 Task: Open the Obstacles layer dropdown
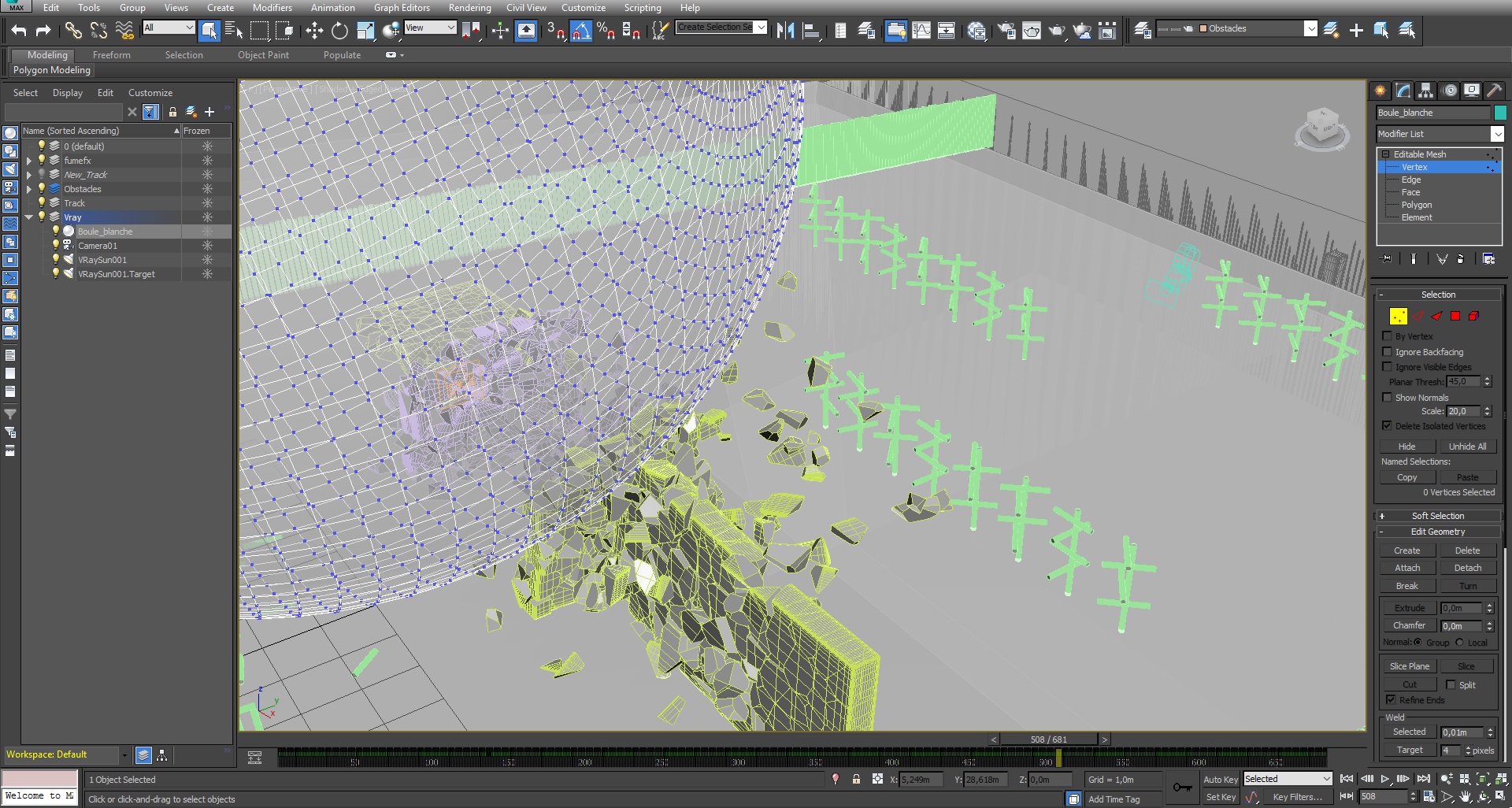1310,29
